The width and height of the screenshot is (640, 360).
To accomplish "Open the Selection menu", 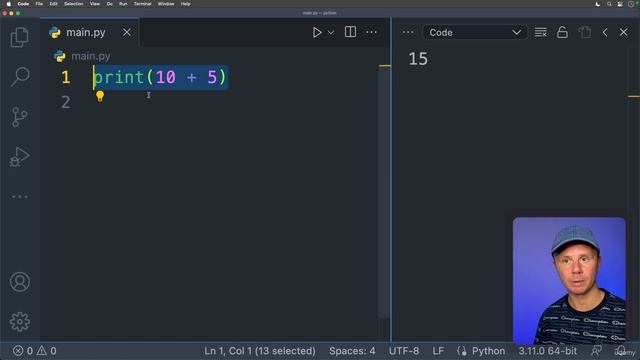I will point(73,4).
